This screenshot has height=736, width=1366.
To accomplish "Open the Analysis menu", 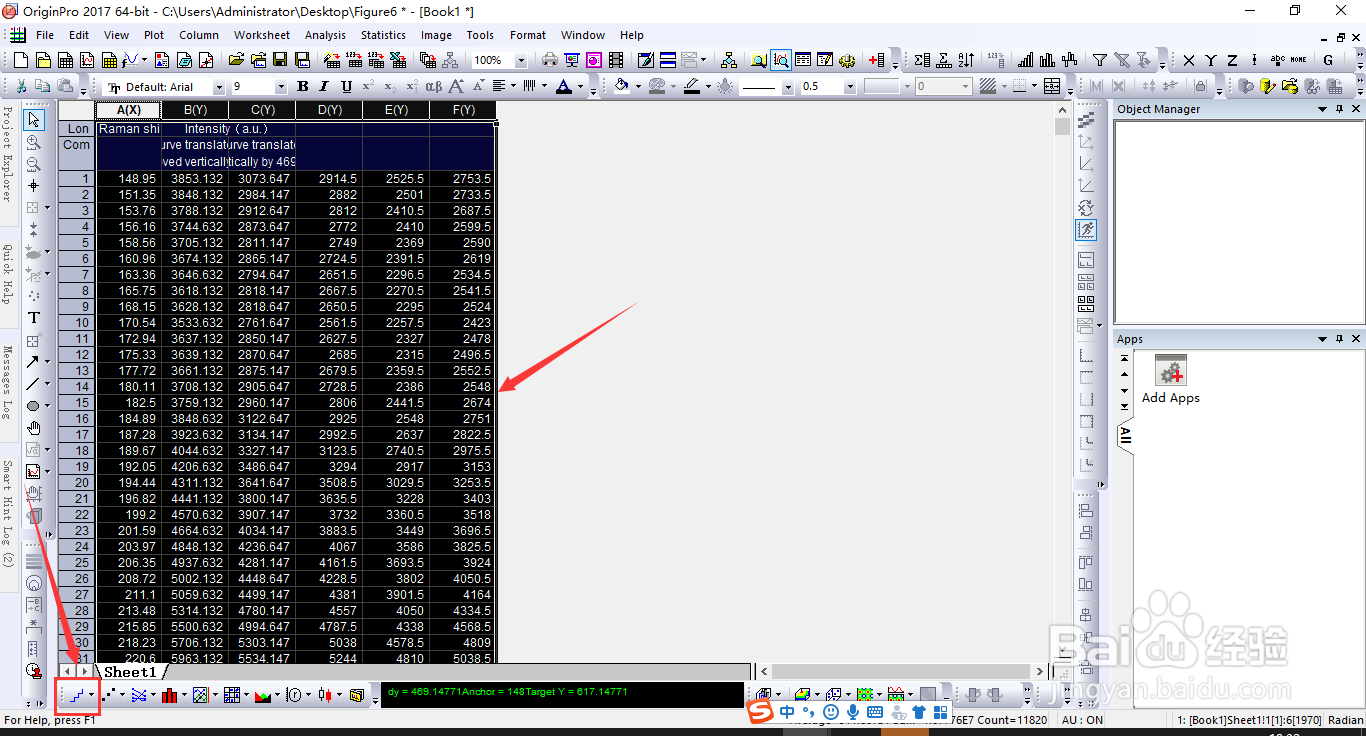I will [x=325, y=35].
